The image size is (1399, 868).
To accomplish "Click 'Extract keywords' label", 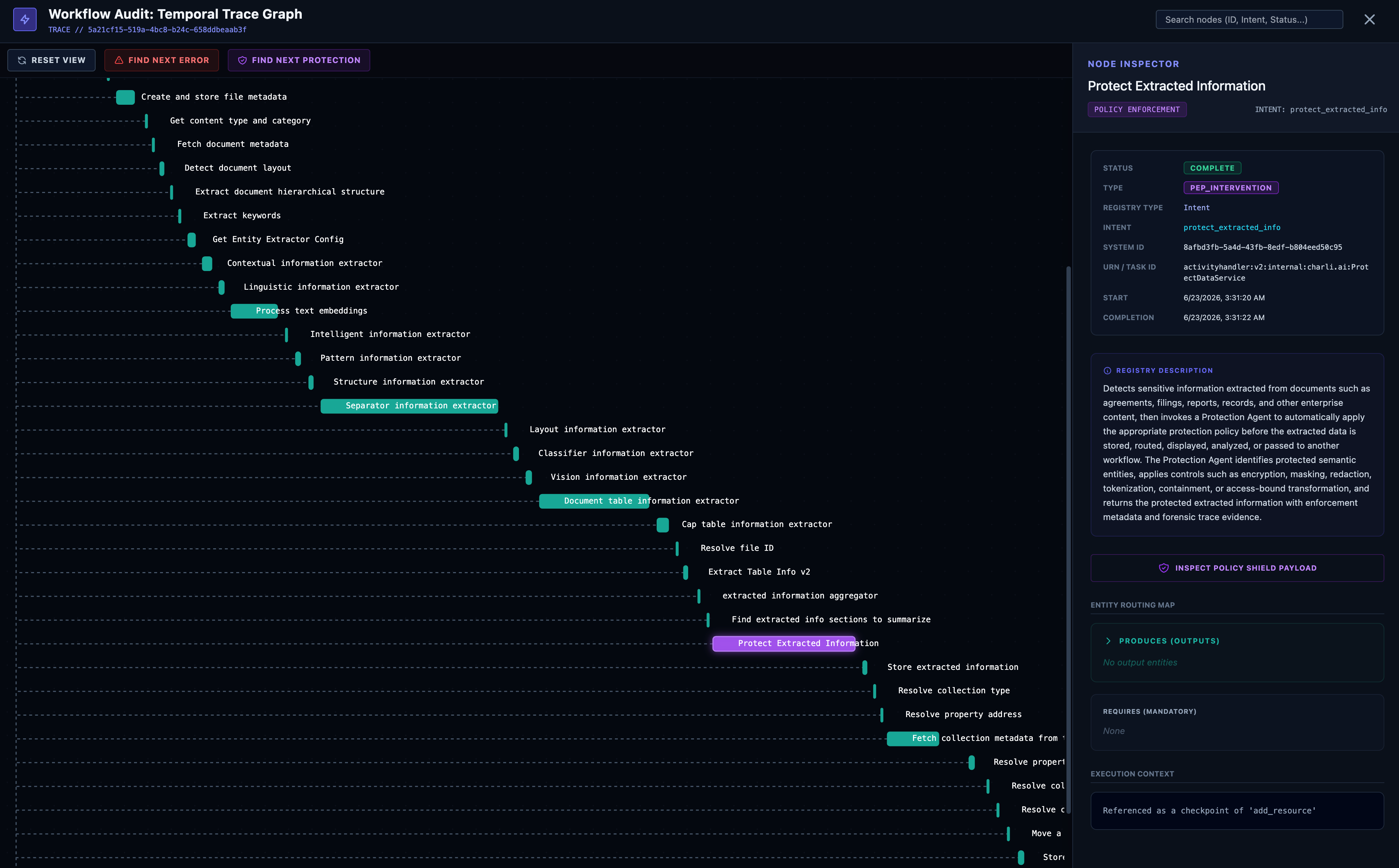I will (242, 216).
